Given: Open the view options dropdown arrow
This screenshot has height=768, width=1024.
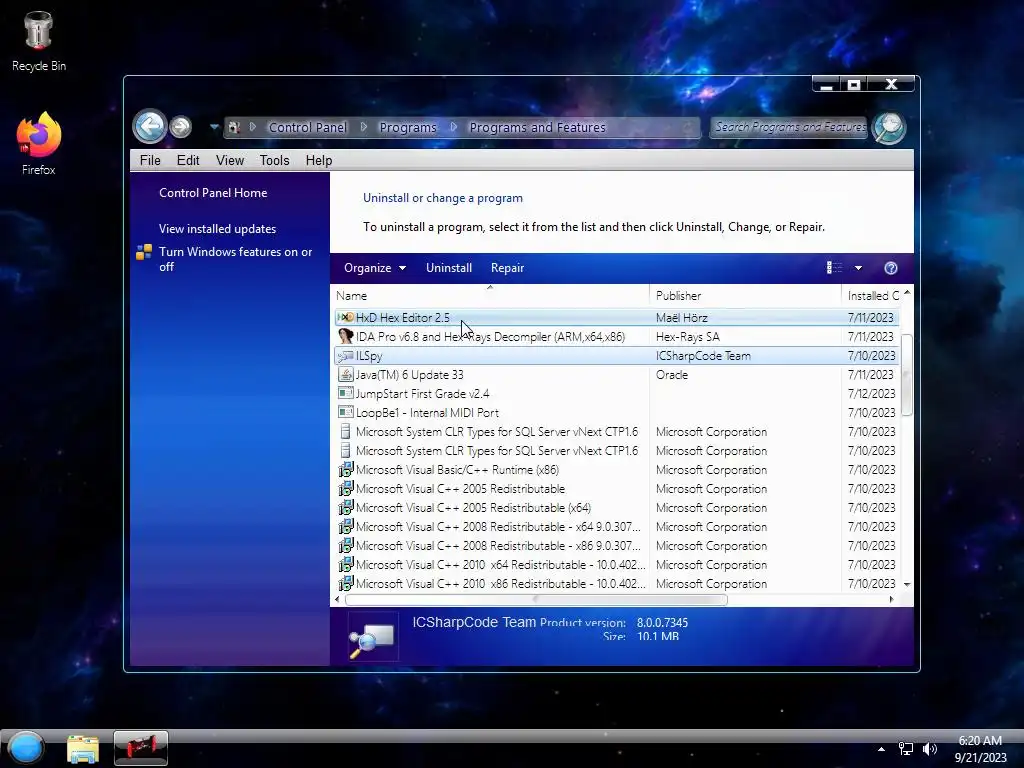Looking at the screenshot, I should [x=858, y=268].
